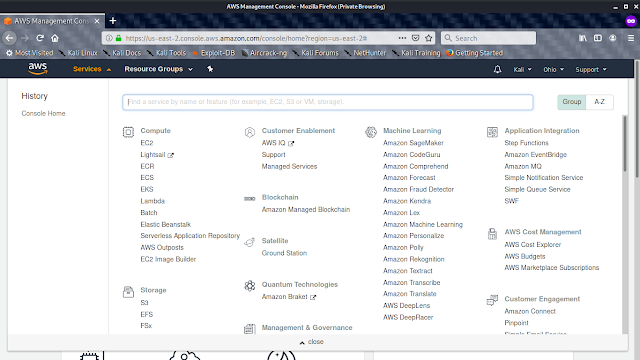The width and height of the screenshot is (640, 360).
Task: Open the Firefox library icon
Action: point(582,38)
